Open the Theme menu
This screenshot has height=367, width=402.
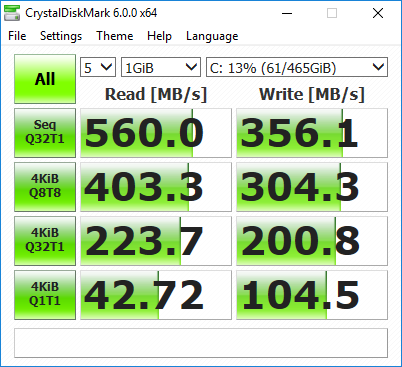click(x=115, y=36)
